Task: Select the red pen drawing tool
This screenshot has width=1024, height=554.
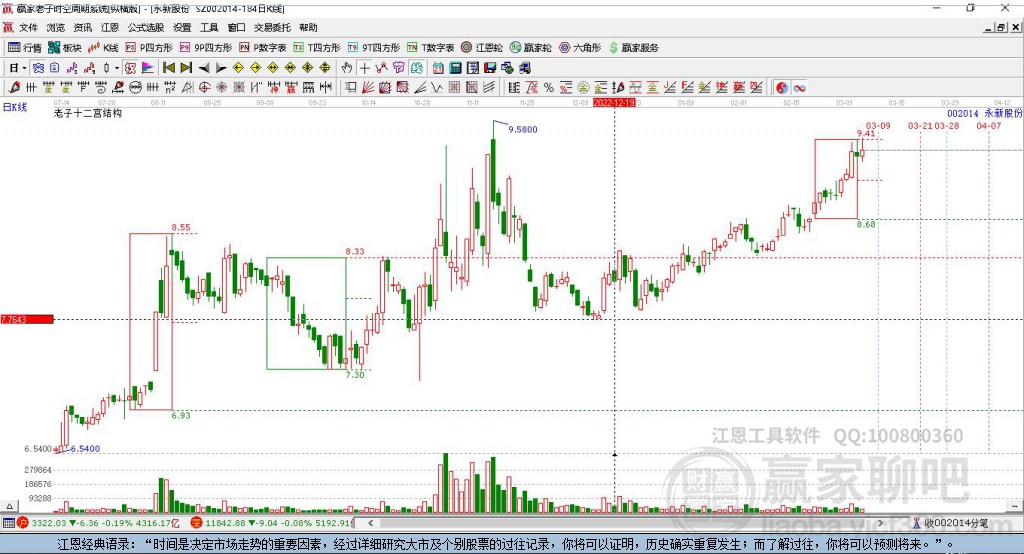Action: click(14, 87)
